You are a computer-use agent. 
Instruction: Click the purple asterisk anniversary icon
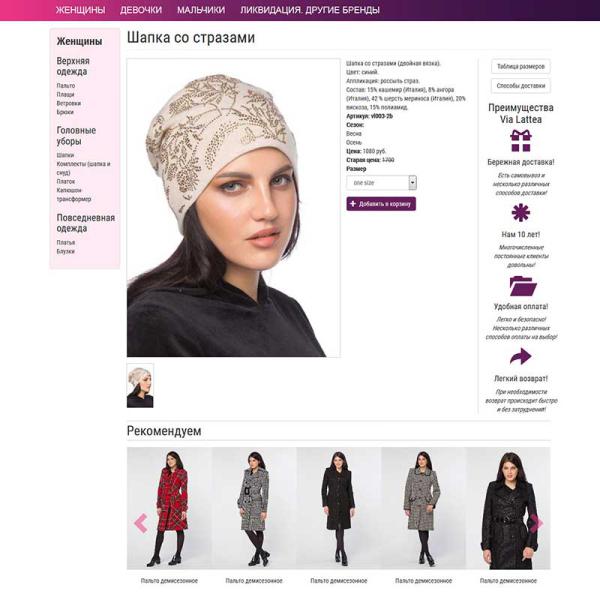pyautogui.click(x=520, y=213)
